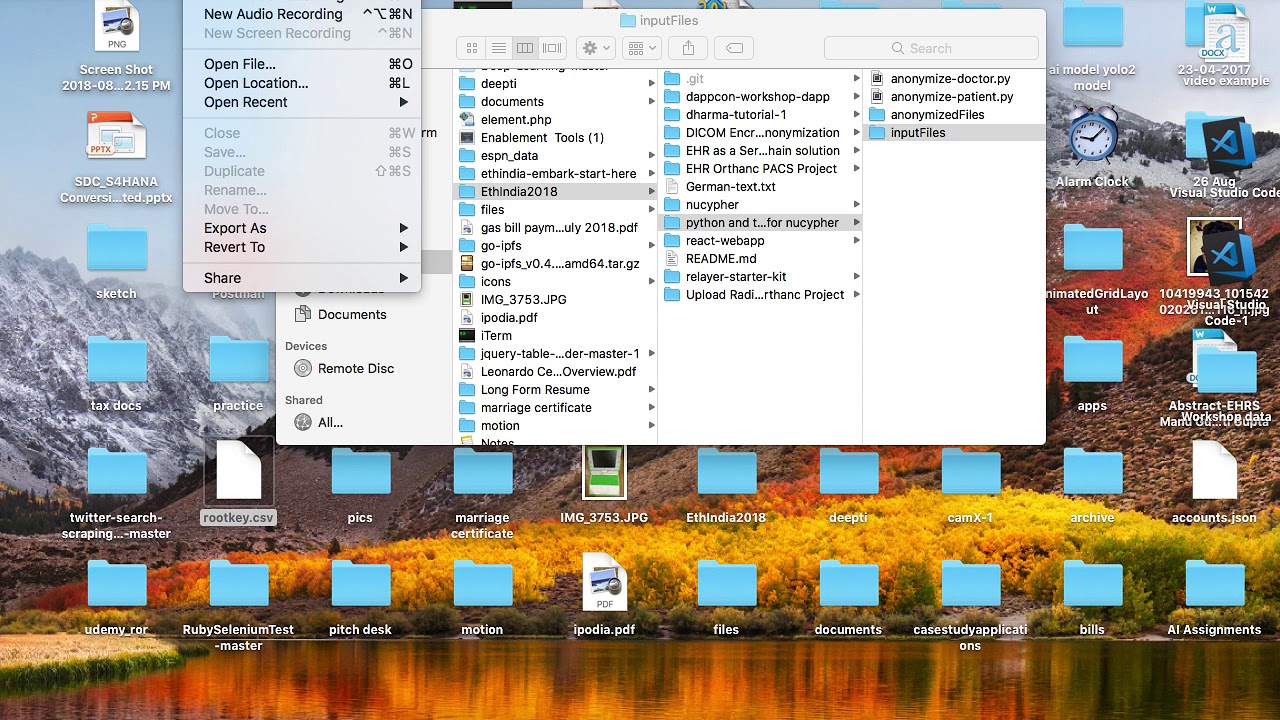Select anonymize-doctor.py file
Image resolution: width=1280 pixels, height=720 pixels.
[949, 78]
